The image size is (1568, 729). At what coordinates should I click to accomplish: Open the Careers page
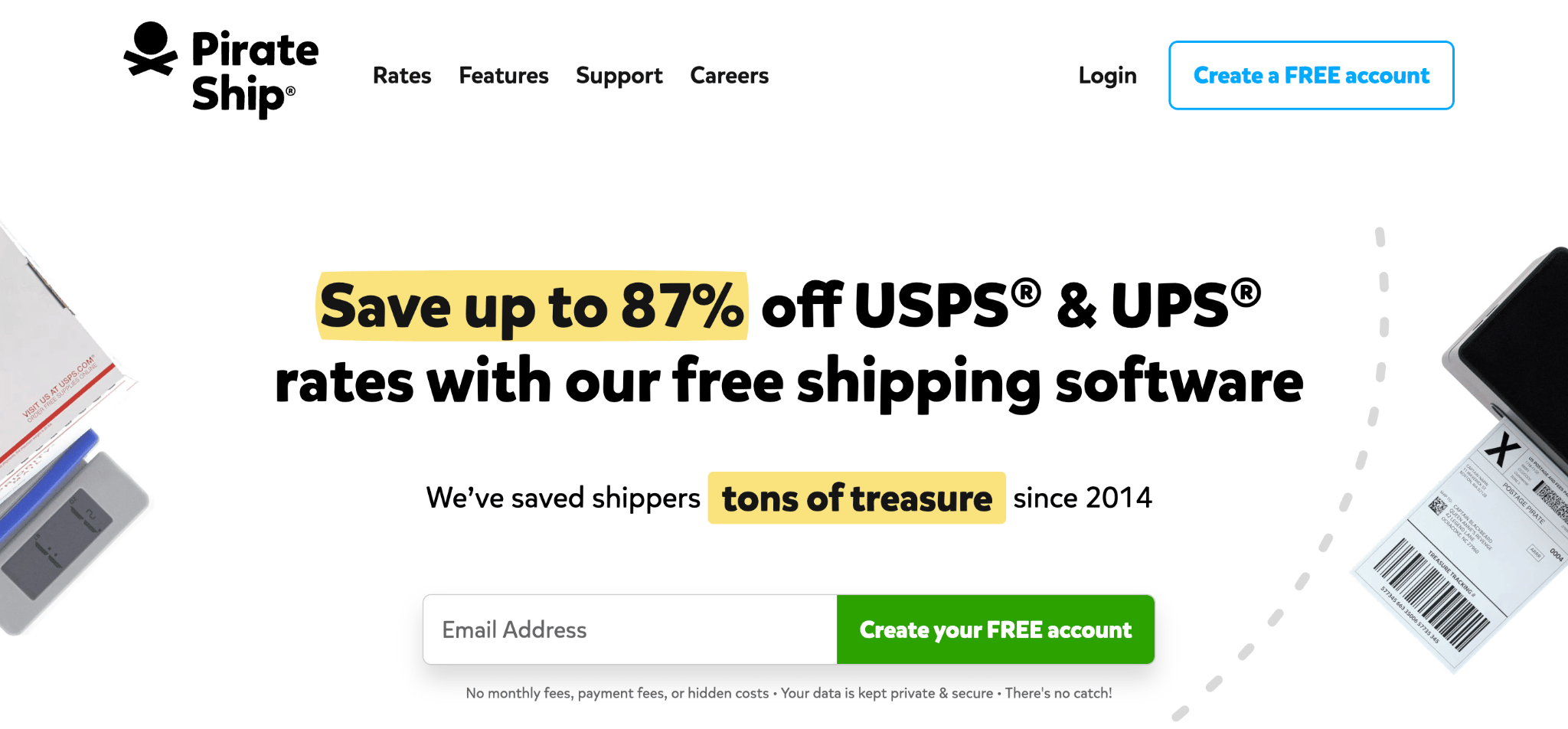[x=729, y=75]
